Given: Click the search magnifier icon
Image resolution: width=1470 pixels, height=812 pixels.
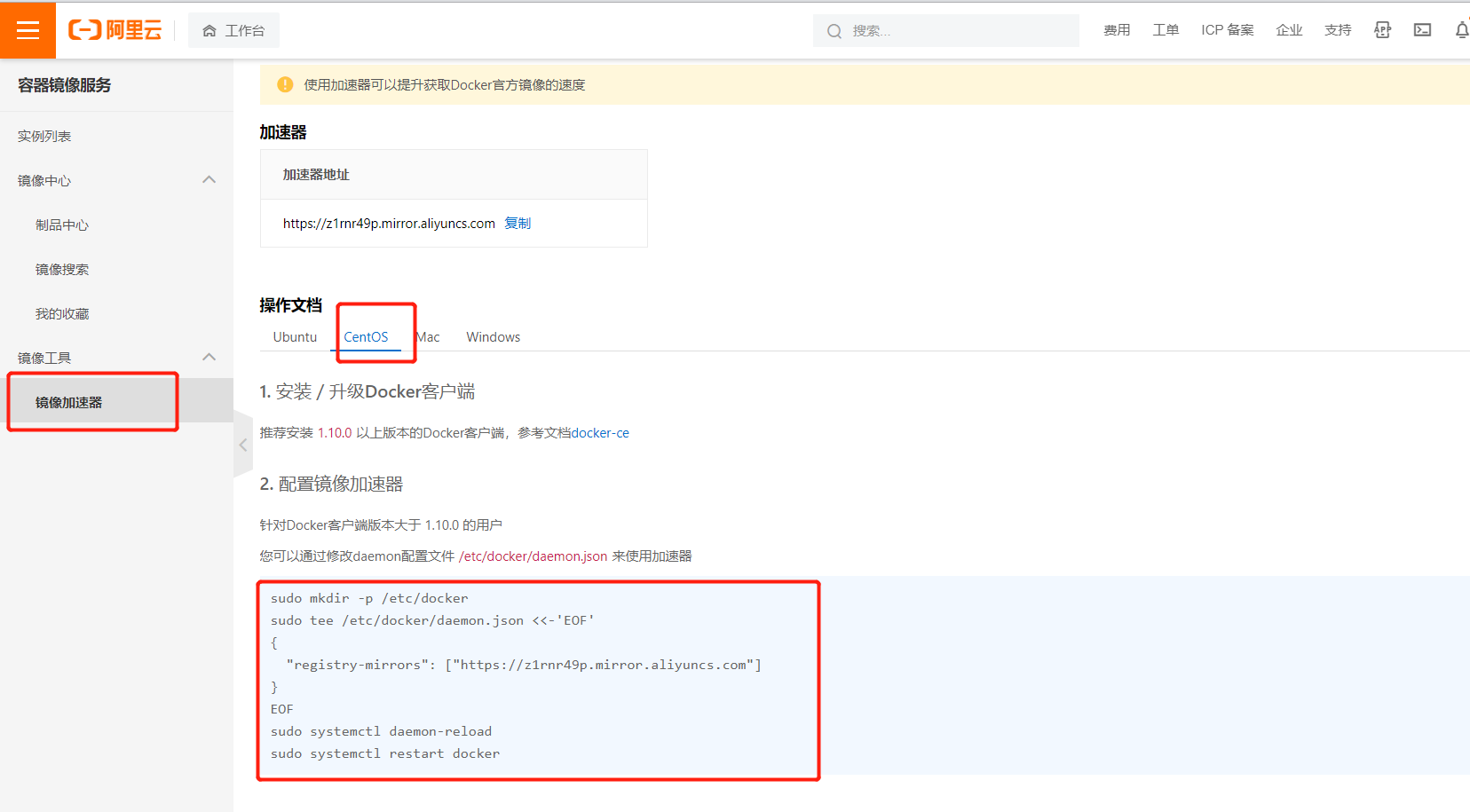Looking at the screenshot, I should pos(834,31).
